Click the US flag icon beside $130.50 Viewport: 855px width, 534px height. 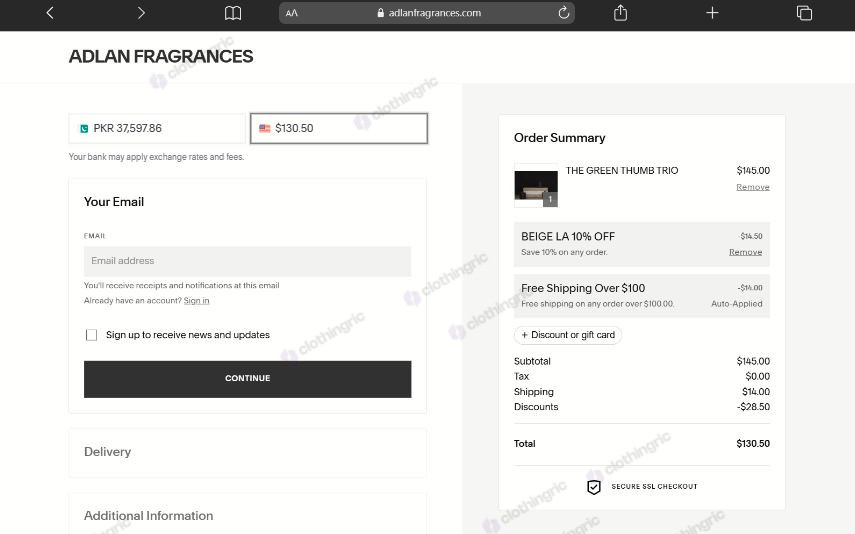click(264, 128)
